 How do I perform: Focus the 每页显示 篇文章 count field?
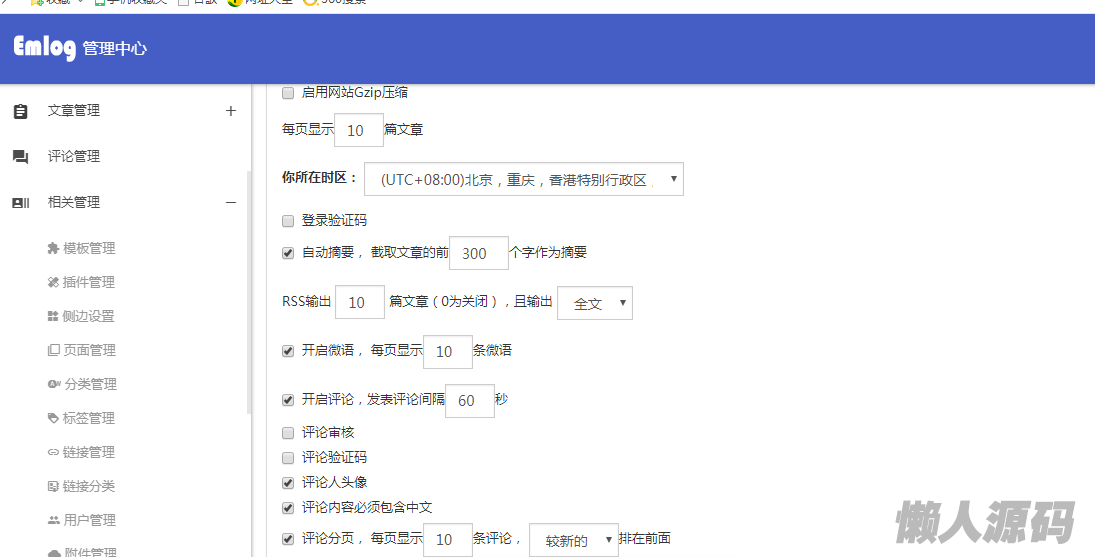359,130
